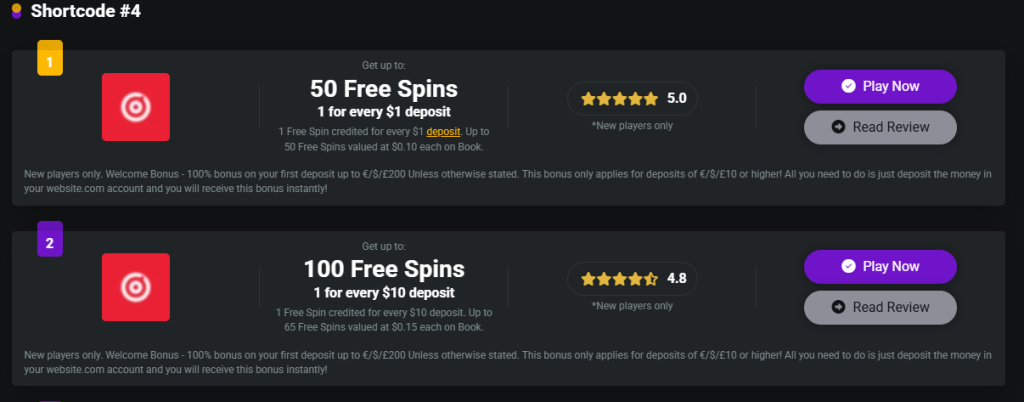Click the red casino logo in listing 2
The width and height of the screenshot is (1024, 402).
136,287
